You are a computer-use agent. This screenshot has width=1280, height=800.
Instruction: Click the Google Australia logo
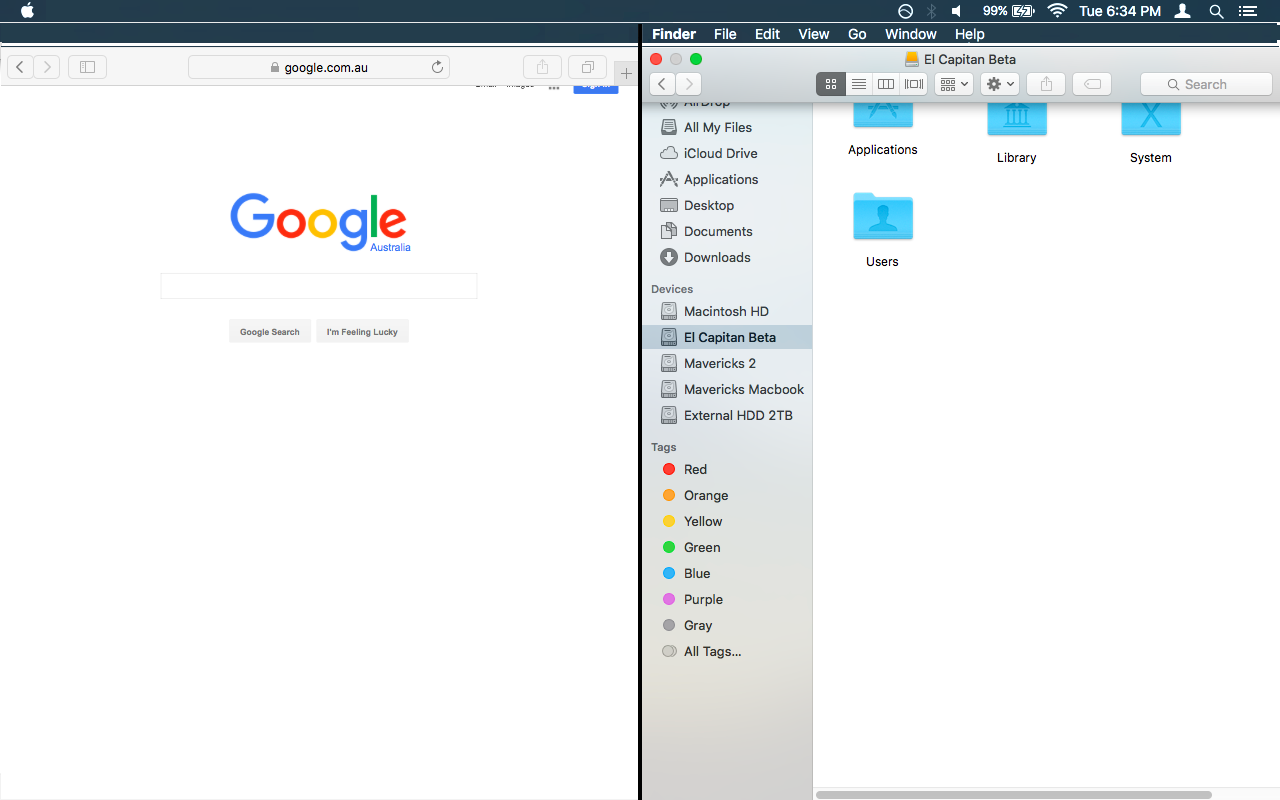320,222
